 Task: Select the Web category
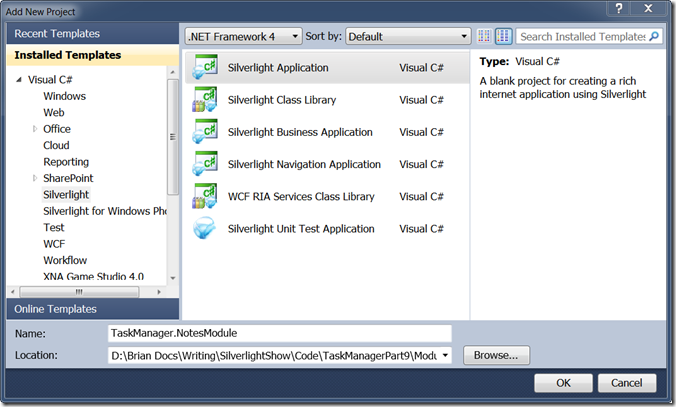53,113
